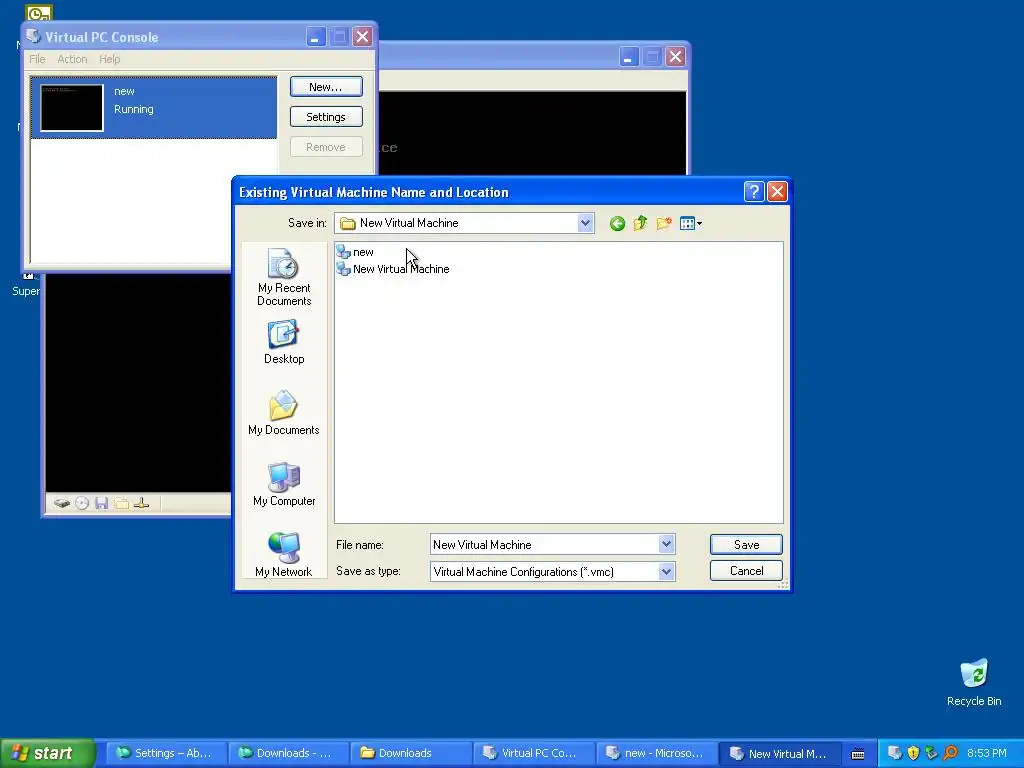Select the 'New Virtual Machine' file in list
The image size is (1024, 768).
pos(393,269)
